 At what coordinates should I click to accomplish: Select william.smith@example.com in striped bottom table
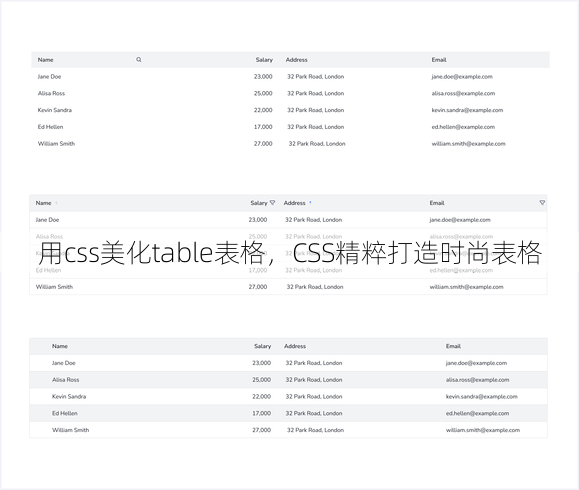(483, 430)
